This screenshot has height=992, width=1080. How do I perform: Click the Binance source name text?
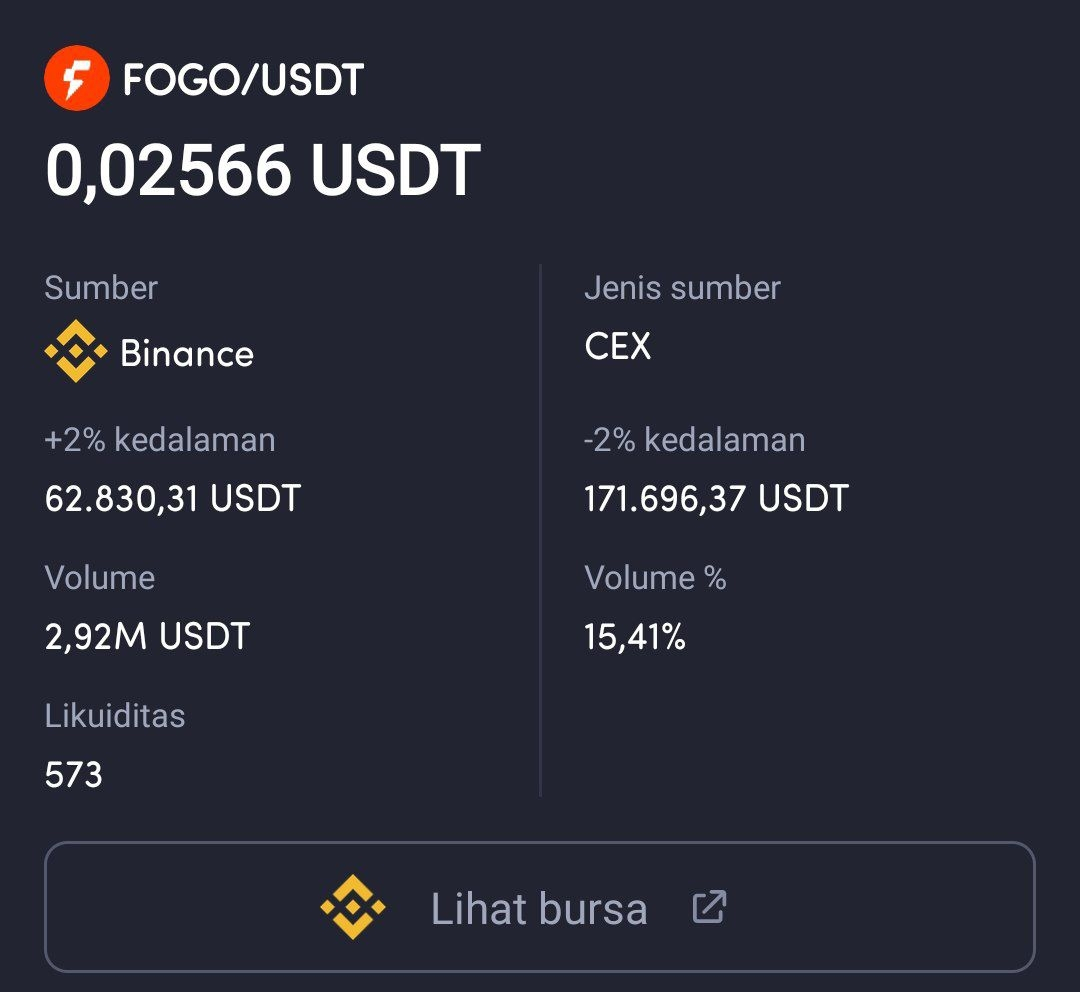187,354
